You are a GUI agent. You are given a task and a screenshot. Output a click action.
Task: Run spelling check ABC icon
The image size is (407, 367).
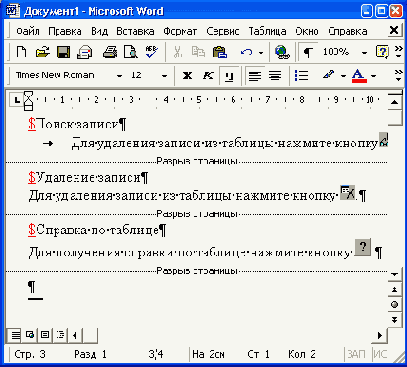[x=152, y=52]
